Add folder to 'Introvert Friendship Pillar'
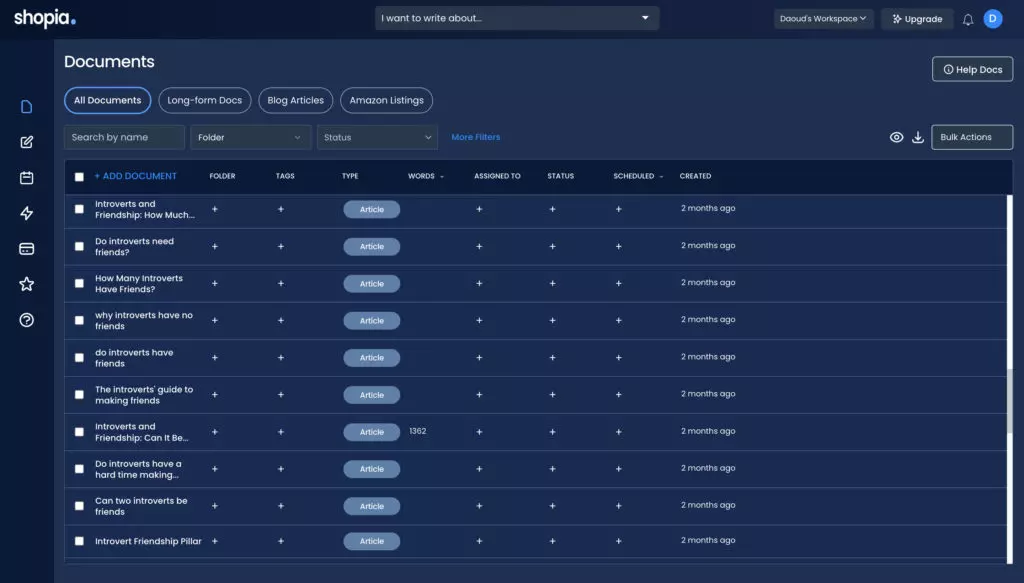The height and width of the screenshot is (583, 1024). [x=215, y=541]
